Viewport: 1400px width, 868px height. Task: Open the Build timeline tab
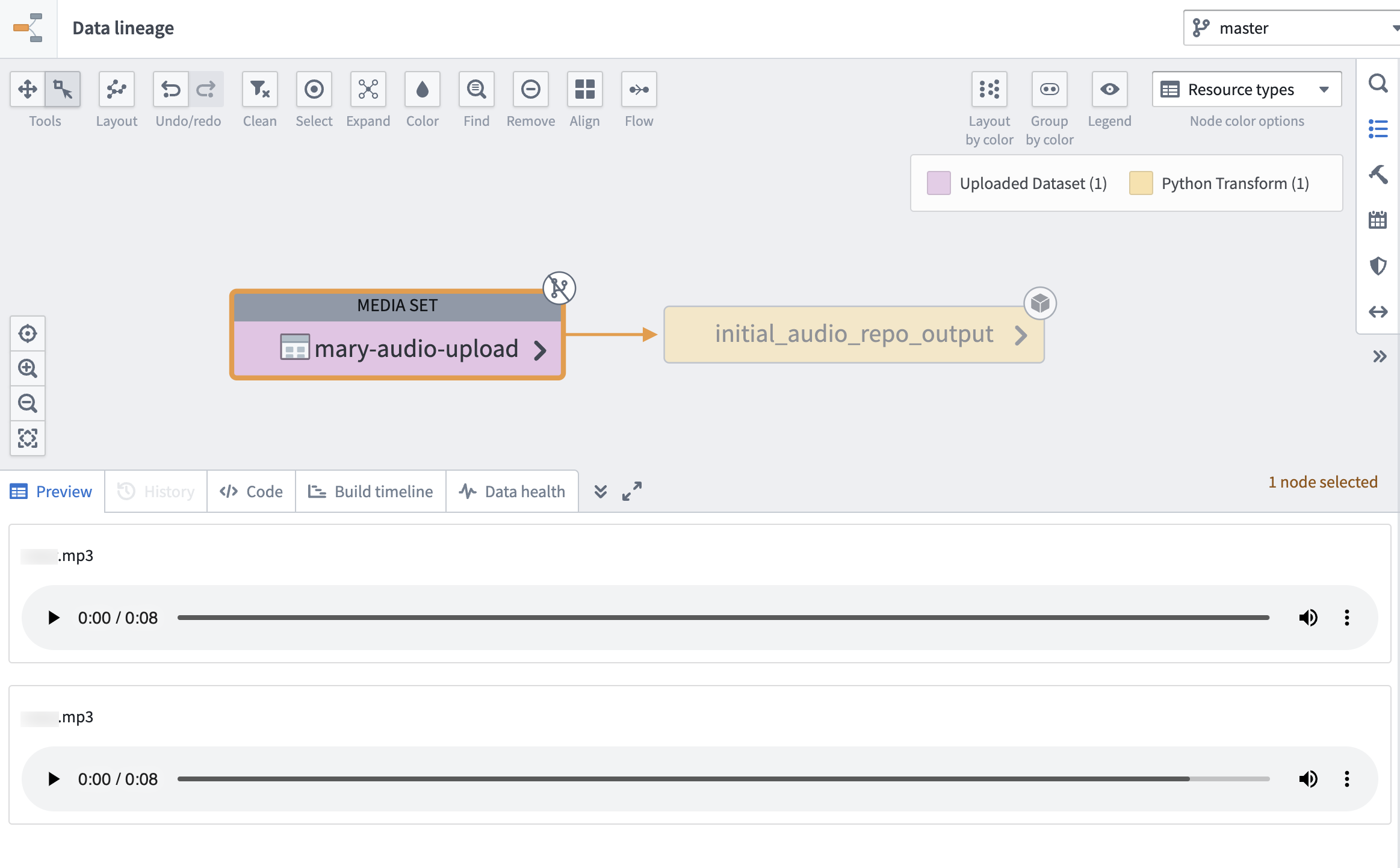[371, 492]
